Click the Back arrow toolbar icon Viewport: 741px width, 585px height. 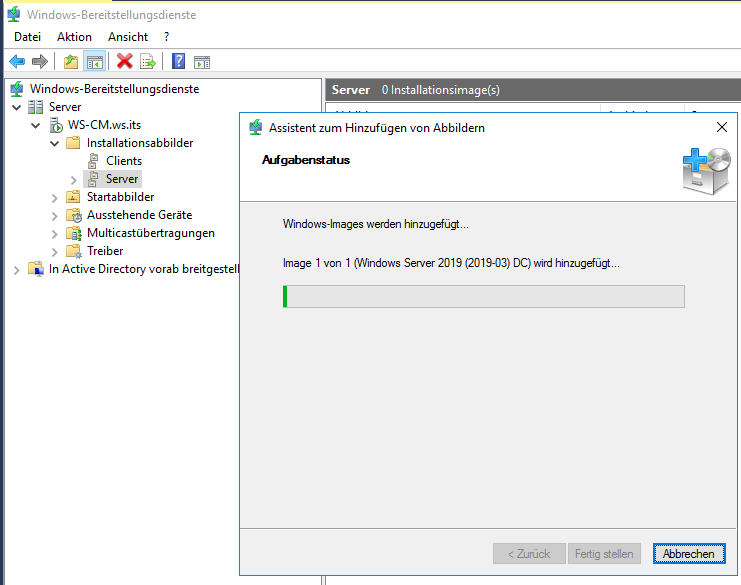(17, 61)
